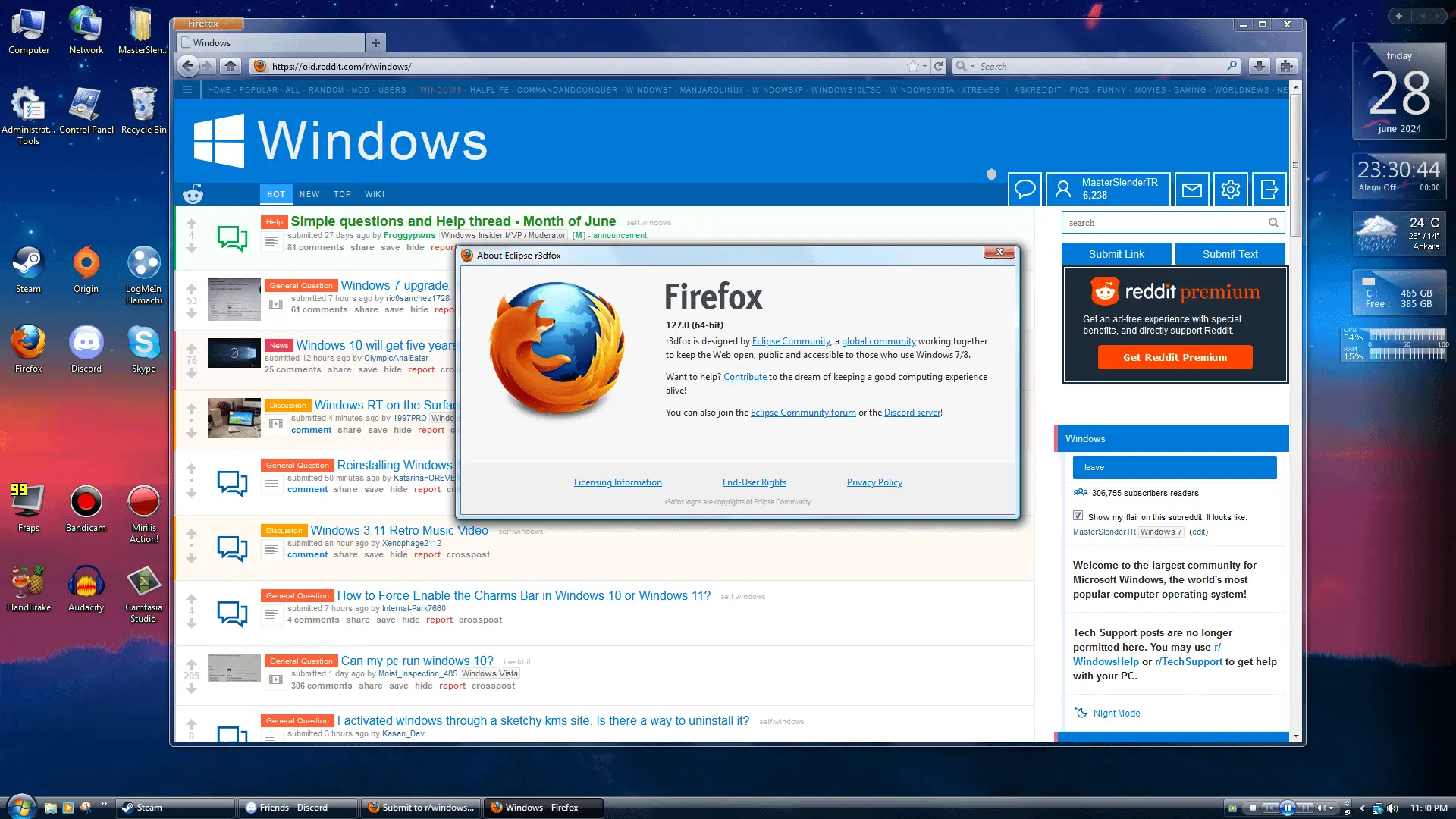The height and width of the screenshot is (819, 1456).
Task: Expand the Can my pc run windows 10 preview
Action: [276, 679]
